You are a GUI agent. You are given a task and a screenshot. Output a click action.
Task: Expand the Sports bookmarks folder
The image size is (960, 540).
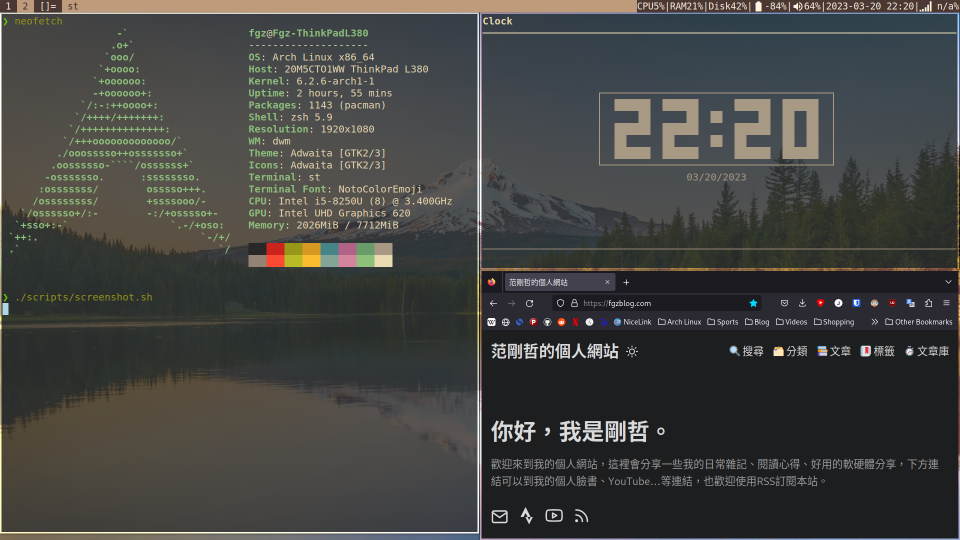pos(722,322)
